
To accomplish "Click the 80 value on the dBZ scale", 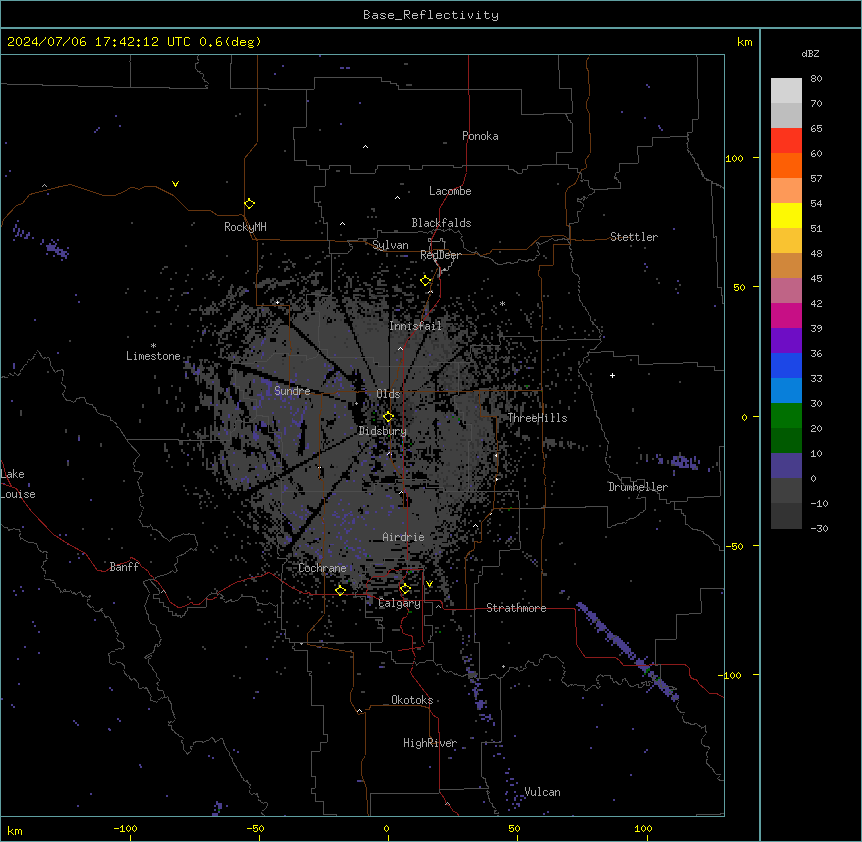I will 816,79.
